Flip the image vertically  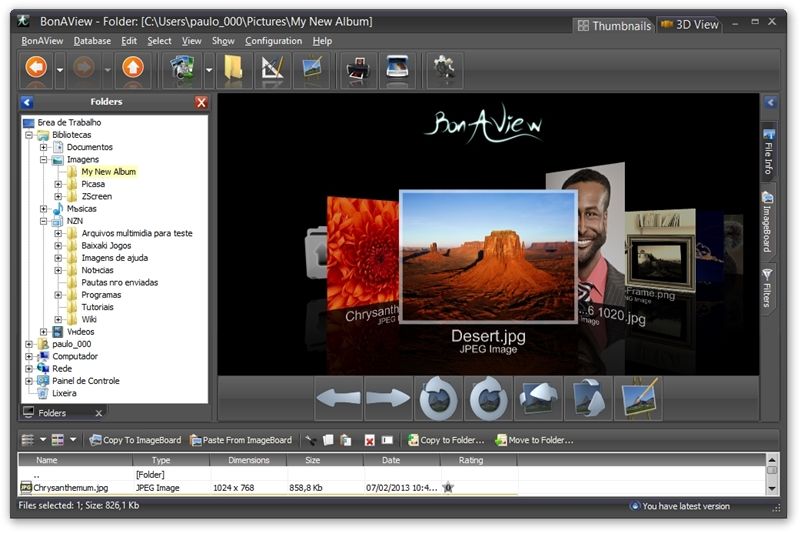point(588,398)
